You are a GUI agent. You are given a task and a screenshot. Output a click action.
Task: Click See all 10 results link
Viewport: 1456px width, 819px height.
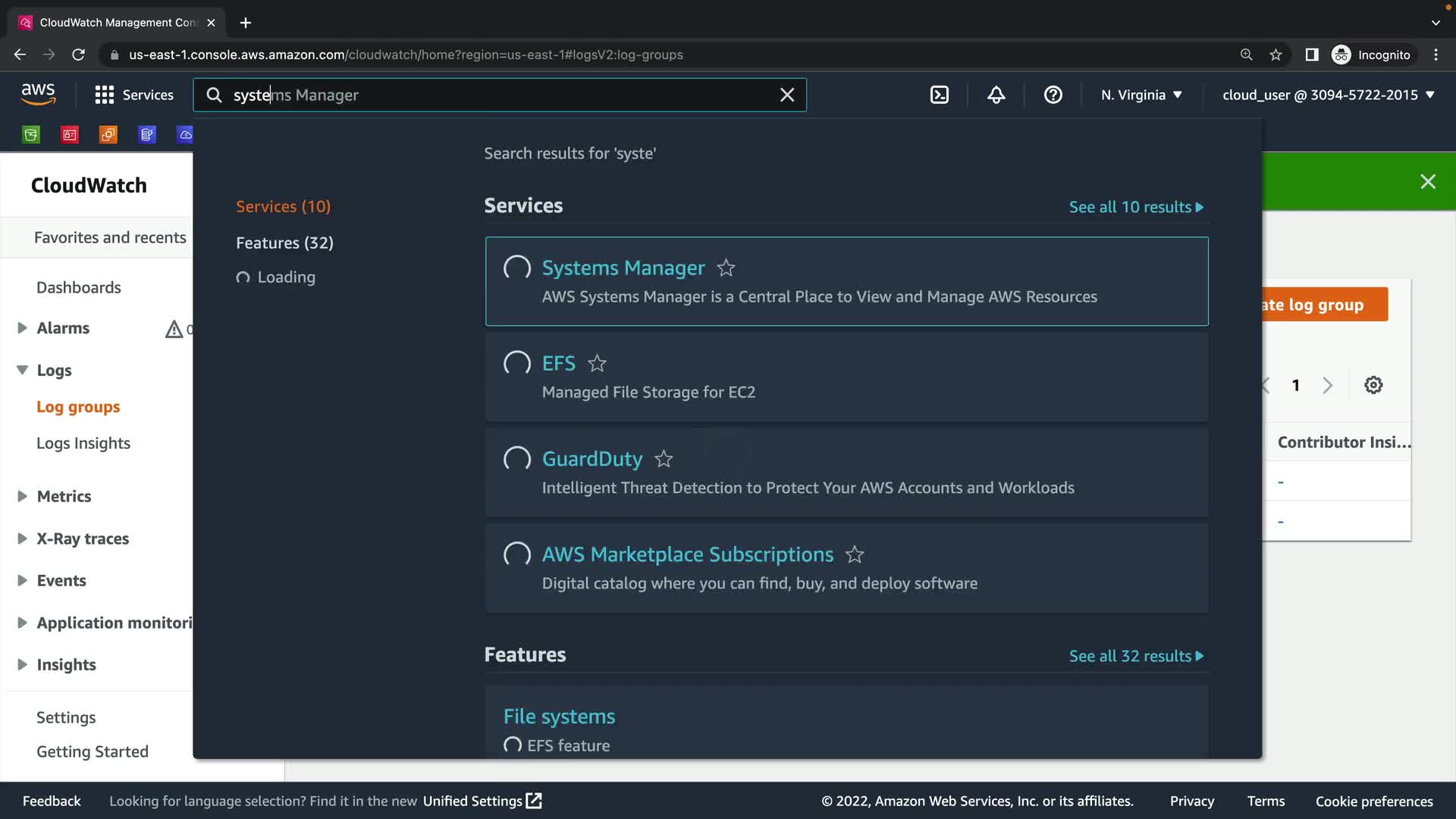(x=1135, y=207)
